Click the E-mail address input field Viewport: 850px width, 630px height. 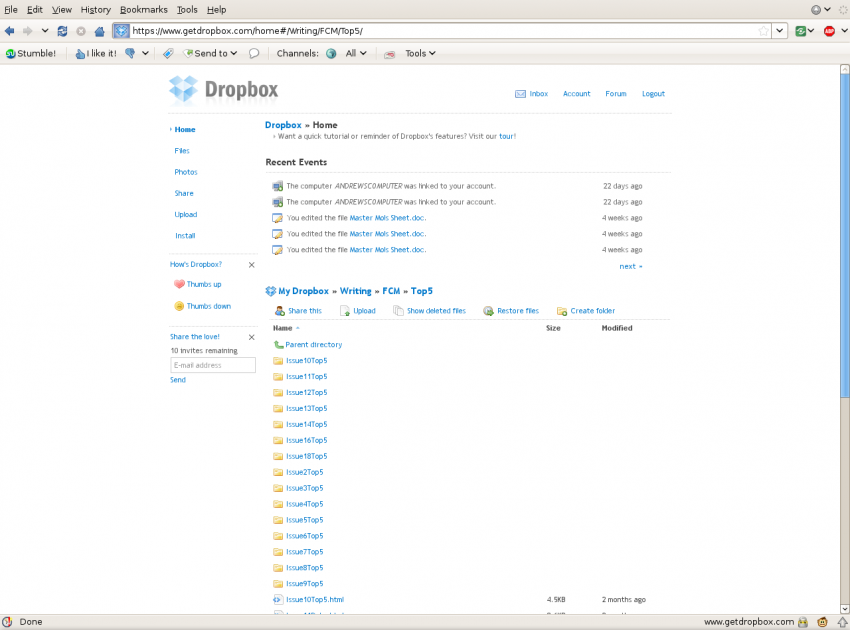pyautogui.click(x=213, y=365)
